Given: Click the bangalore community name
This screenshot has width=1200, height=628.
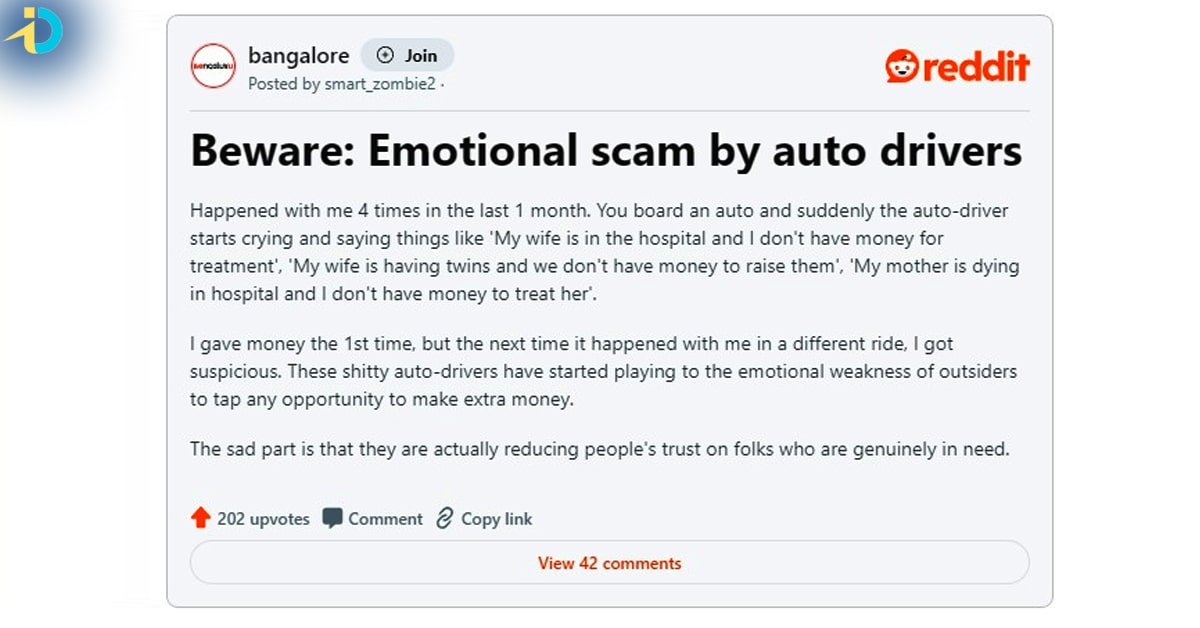Looking at the screenshot, I should coord(298,55).
